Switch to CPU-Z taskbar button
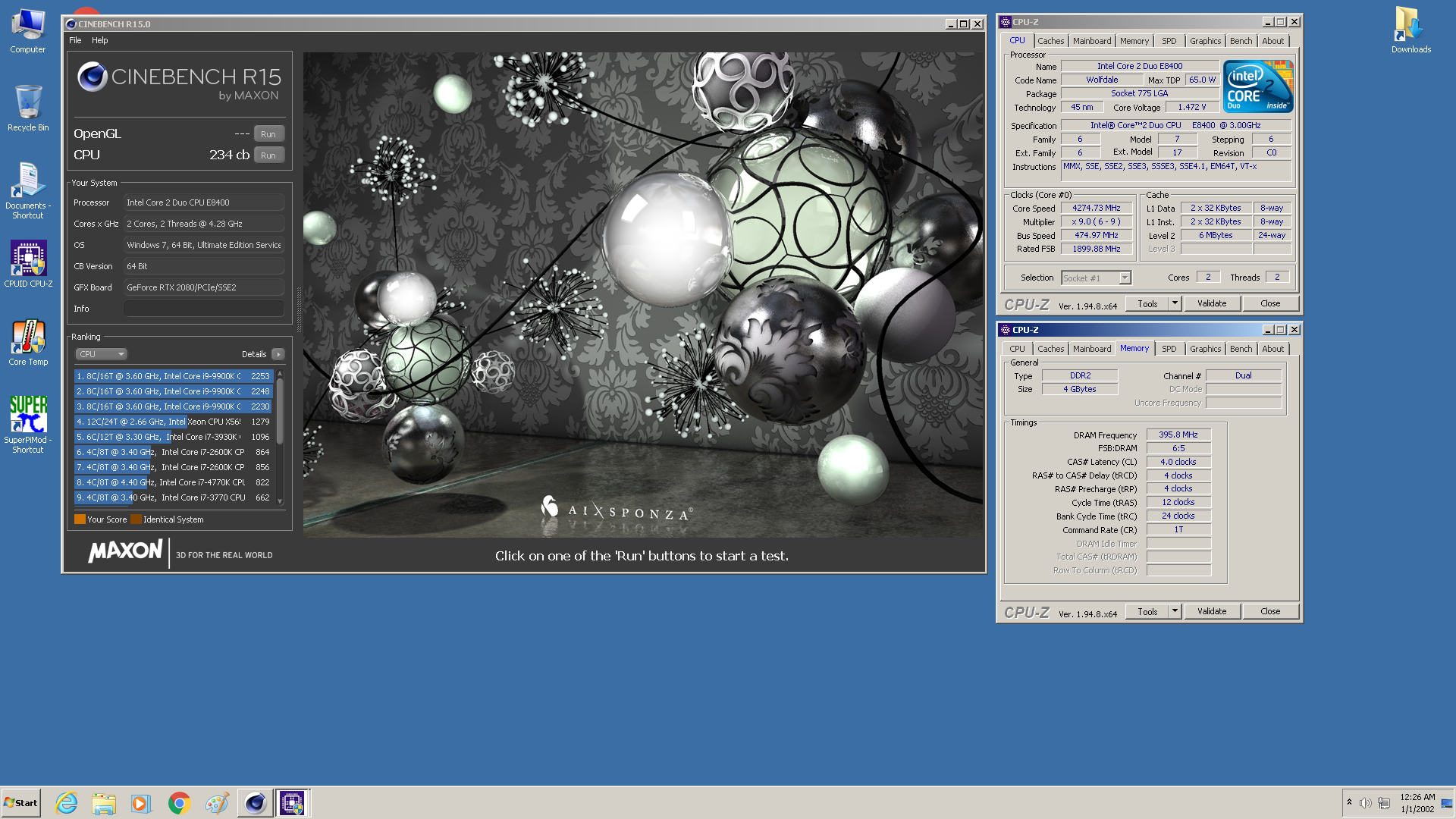 point(292,803)
